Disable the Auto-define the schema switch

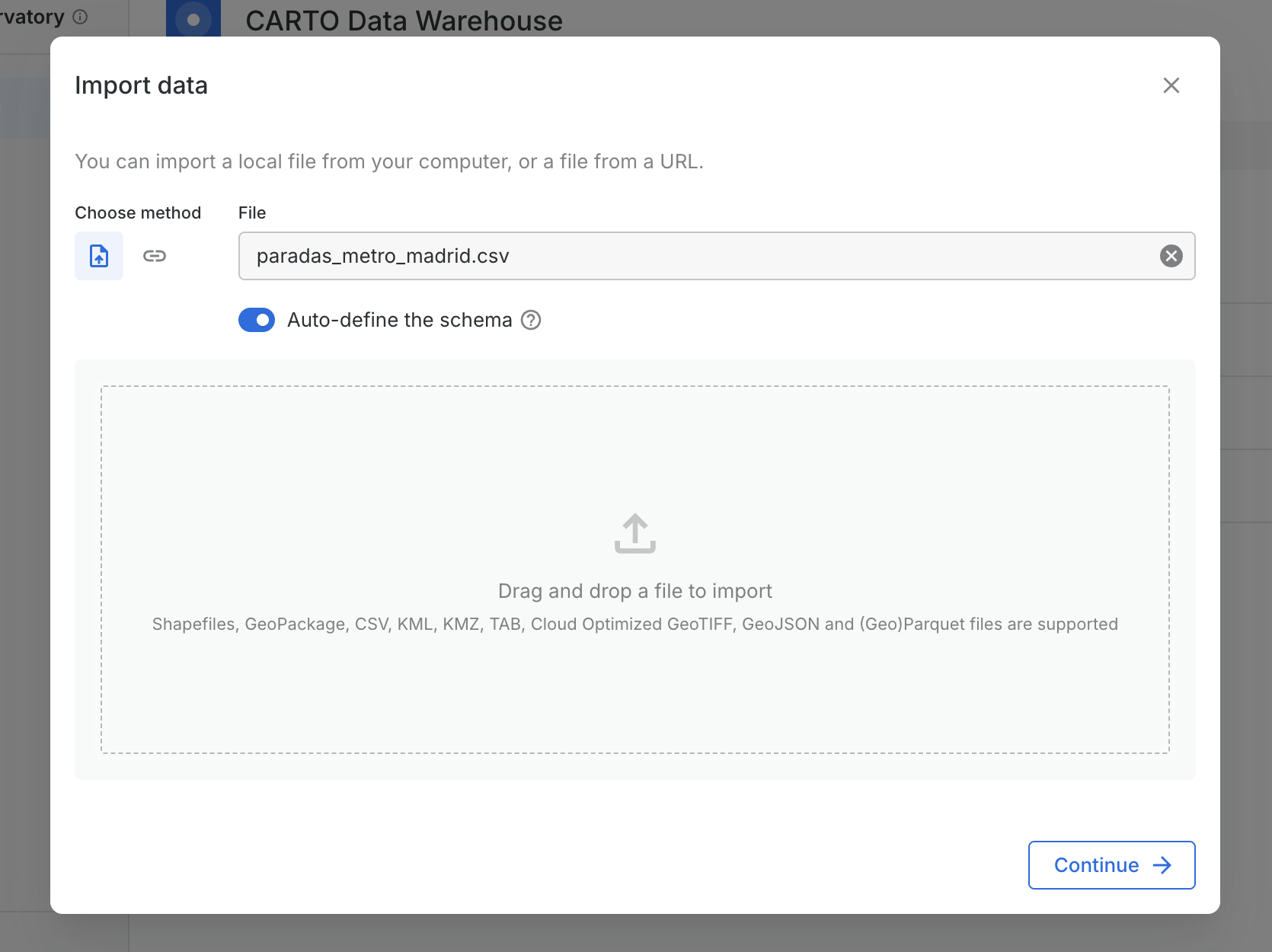[x=257, y=320]
